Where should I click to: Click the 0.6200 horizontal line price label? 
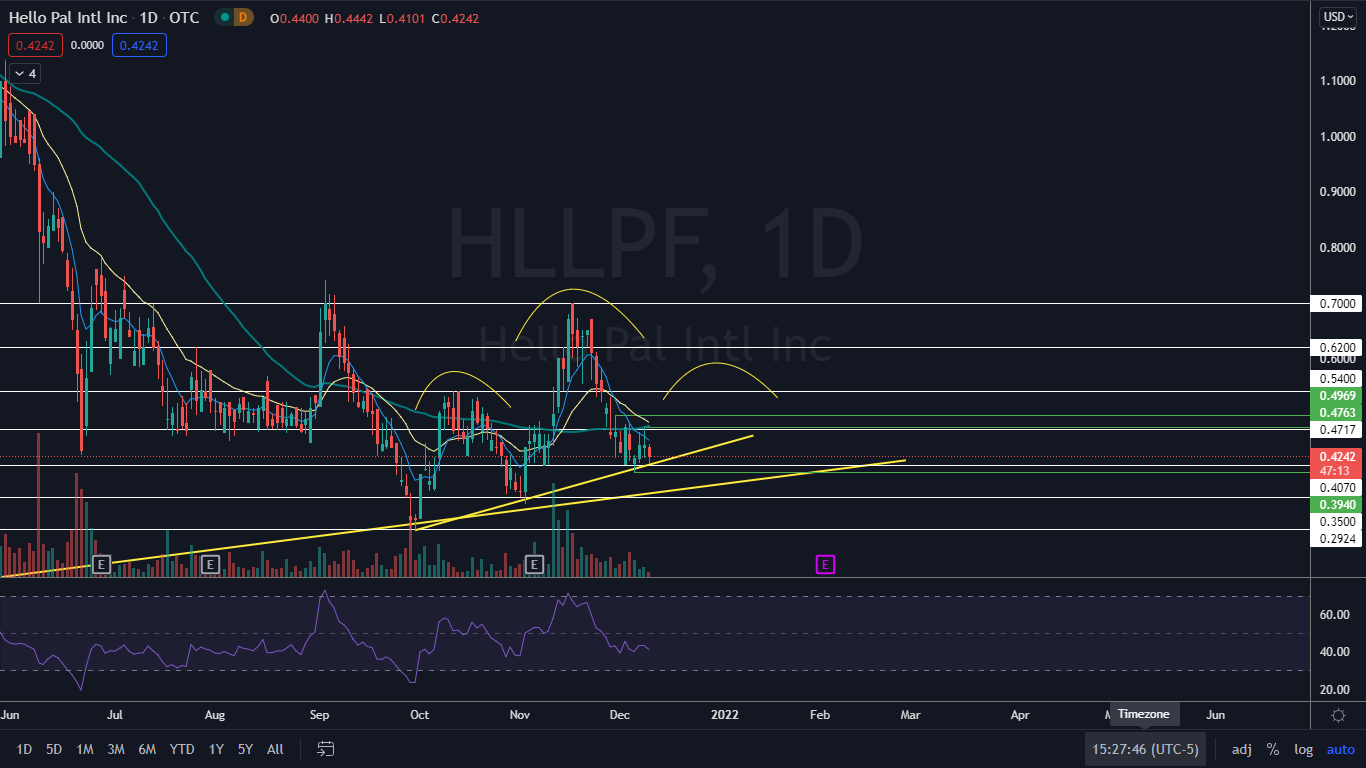[x=1337, y=347]
